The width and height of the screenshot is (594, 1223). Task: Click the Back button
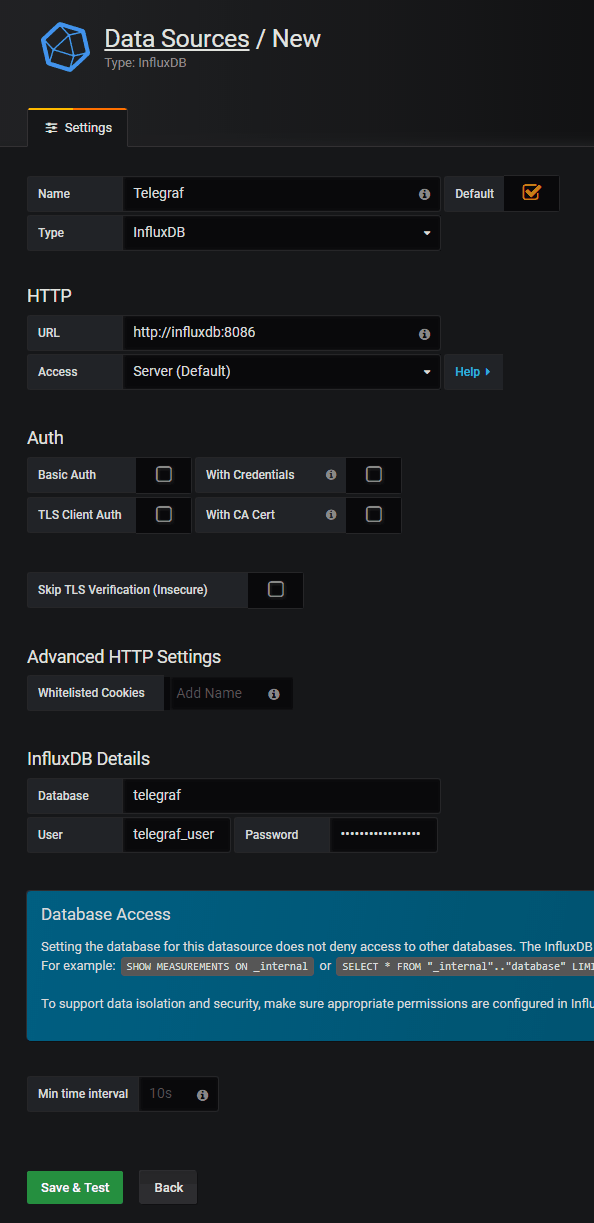[x=168, y=1187]
